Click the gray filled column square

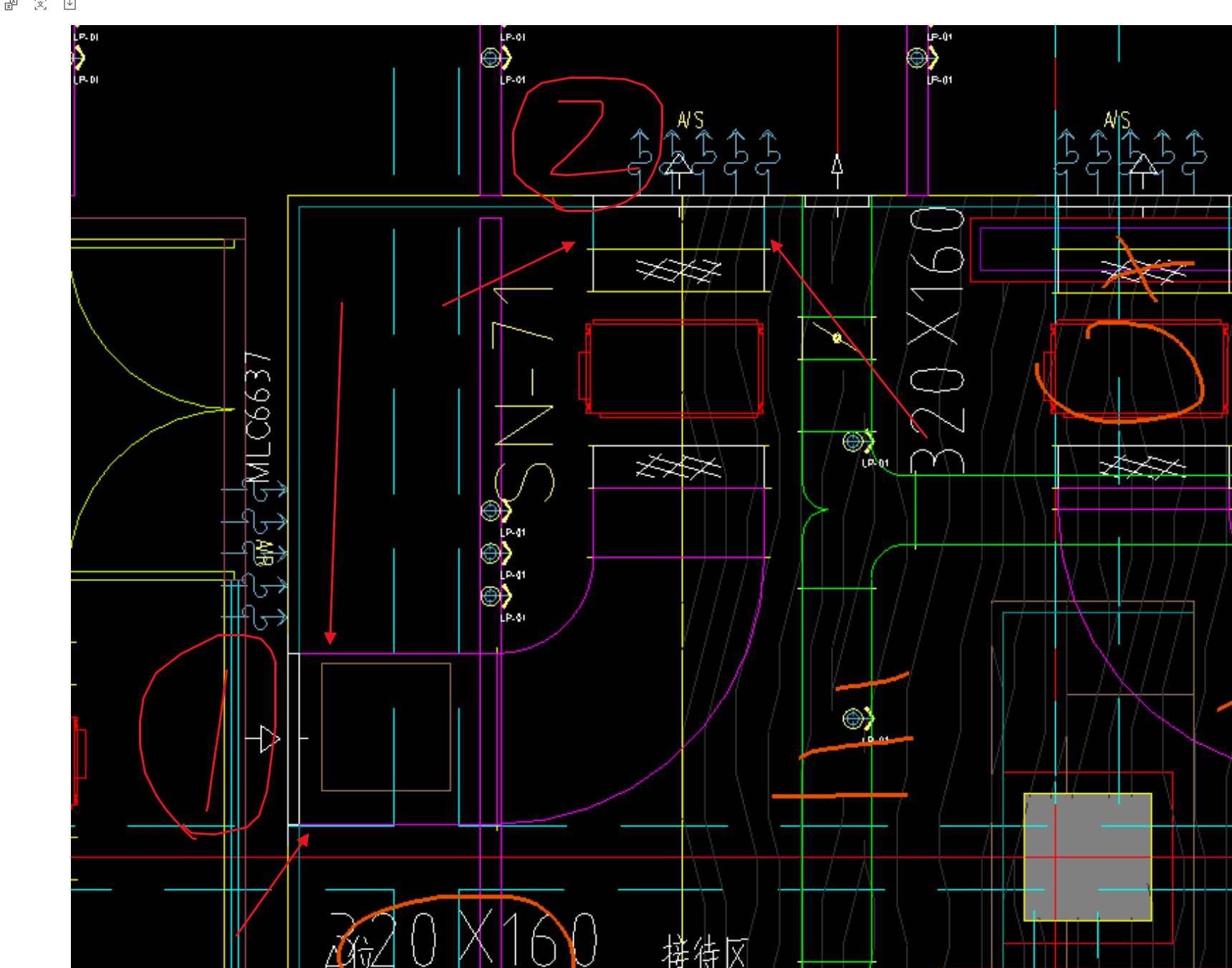click(x=1087, y=857)
